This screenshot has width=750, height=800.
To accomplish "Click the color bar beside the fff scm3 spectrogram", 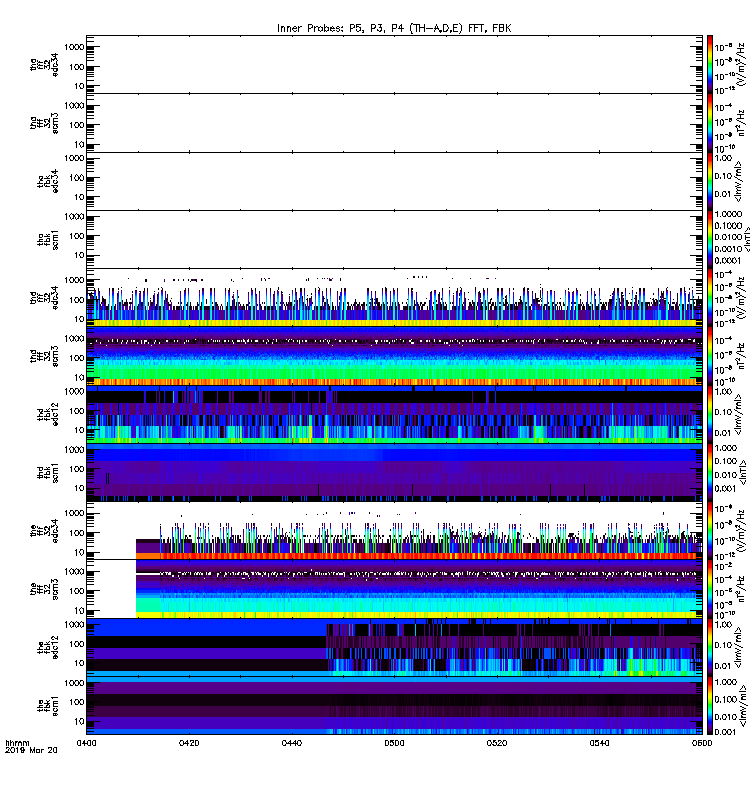I will [x=710, y=589].
